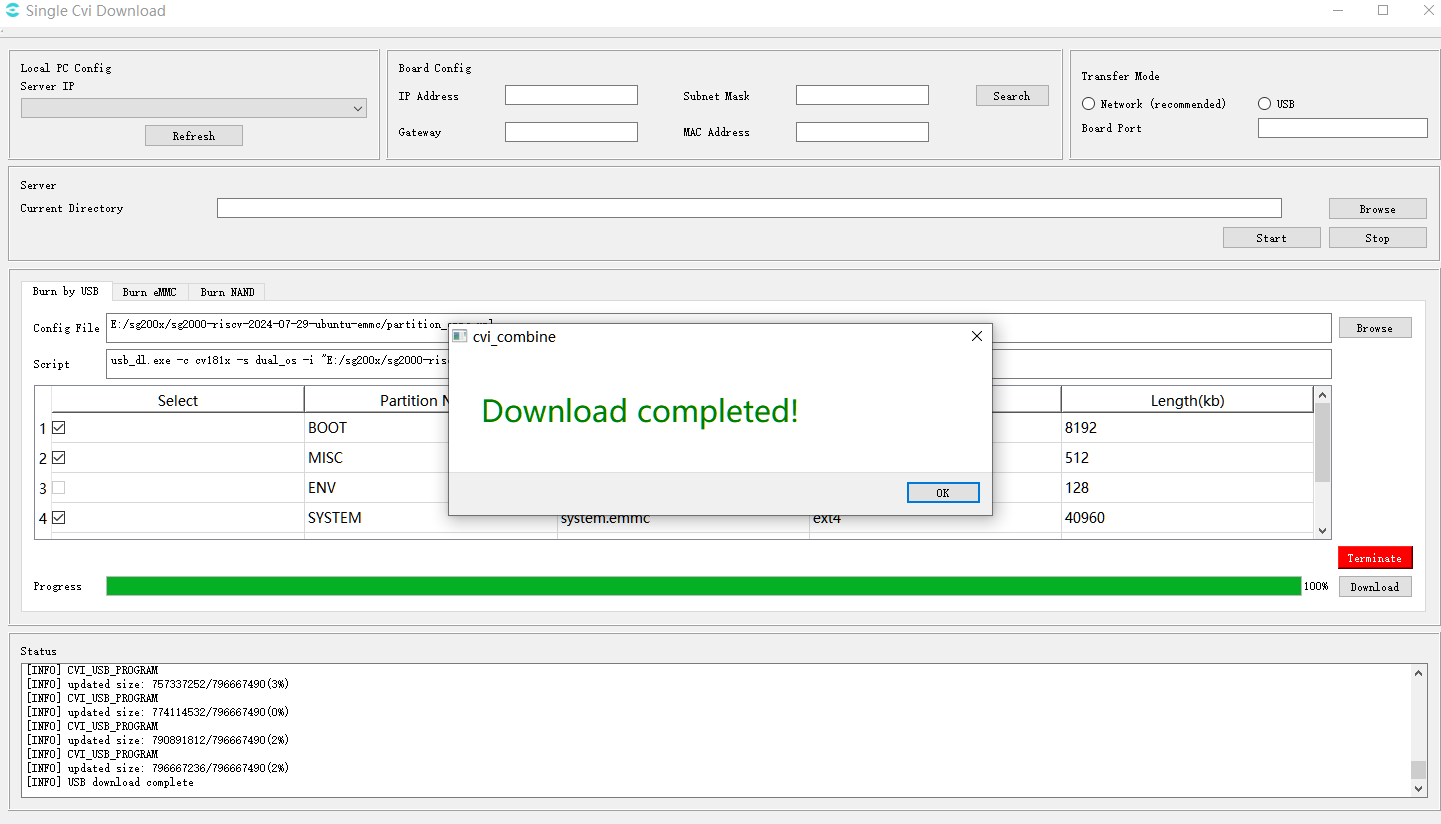Toggle the SYSTEM partition checkbox
Image resolution: width=1441 pixels, height=824 pixels.
click(x=59, y=518)
